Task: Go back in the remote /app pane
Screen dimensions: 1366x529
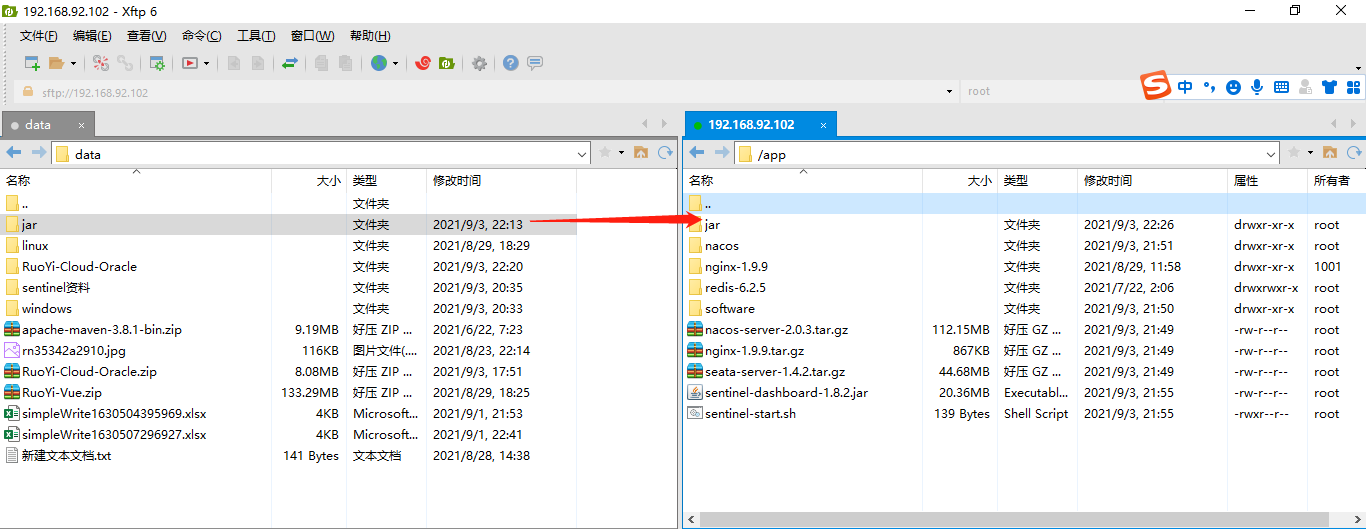Action: pyautogui.click(x=697, y=153)
